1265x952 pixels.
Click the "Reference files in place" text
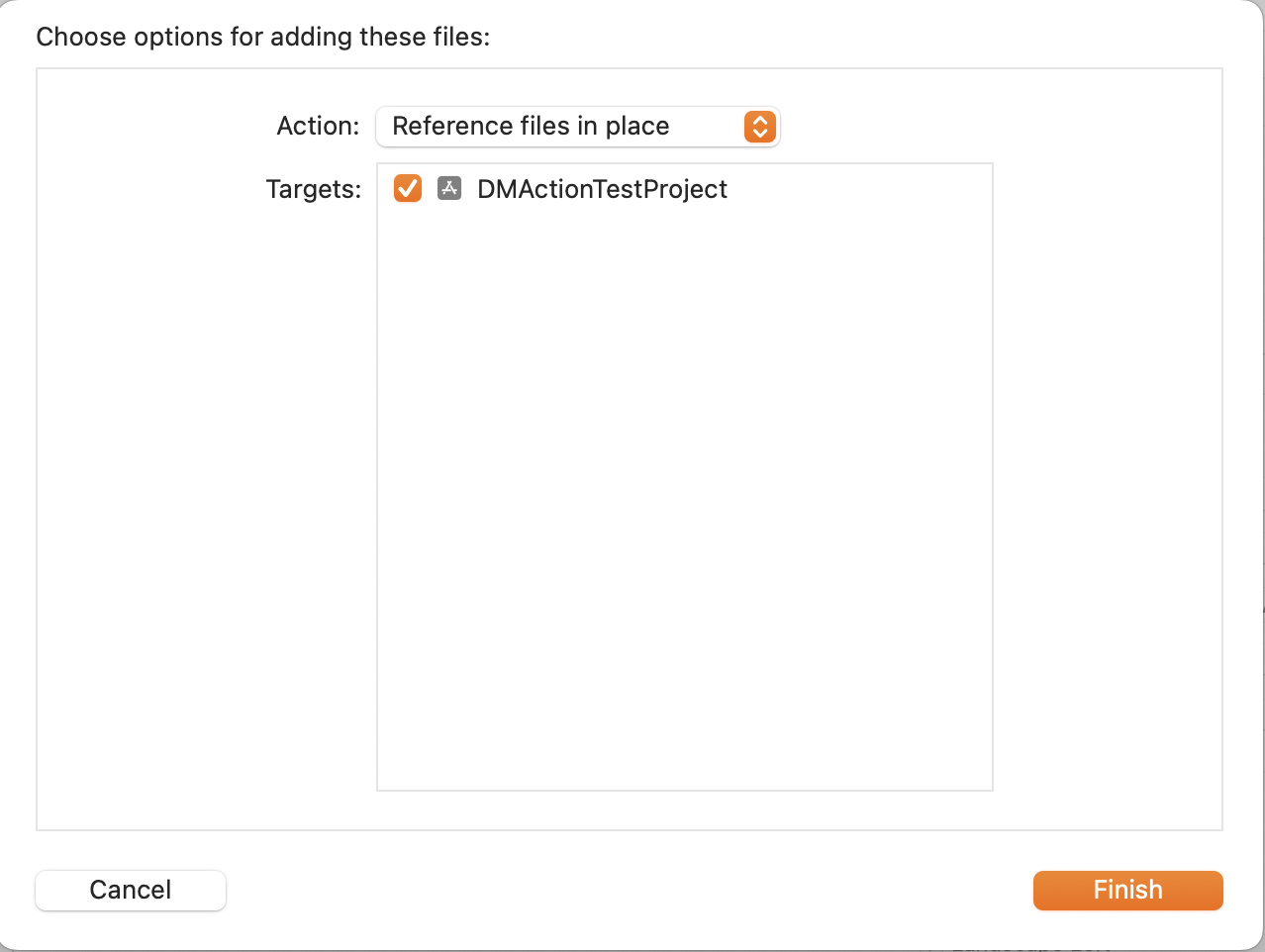click(531, 127)
